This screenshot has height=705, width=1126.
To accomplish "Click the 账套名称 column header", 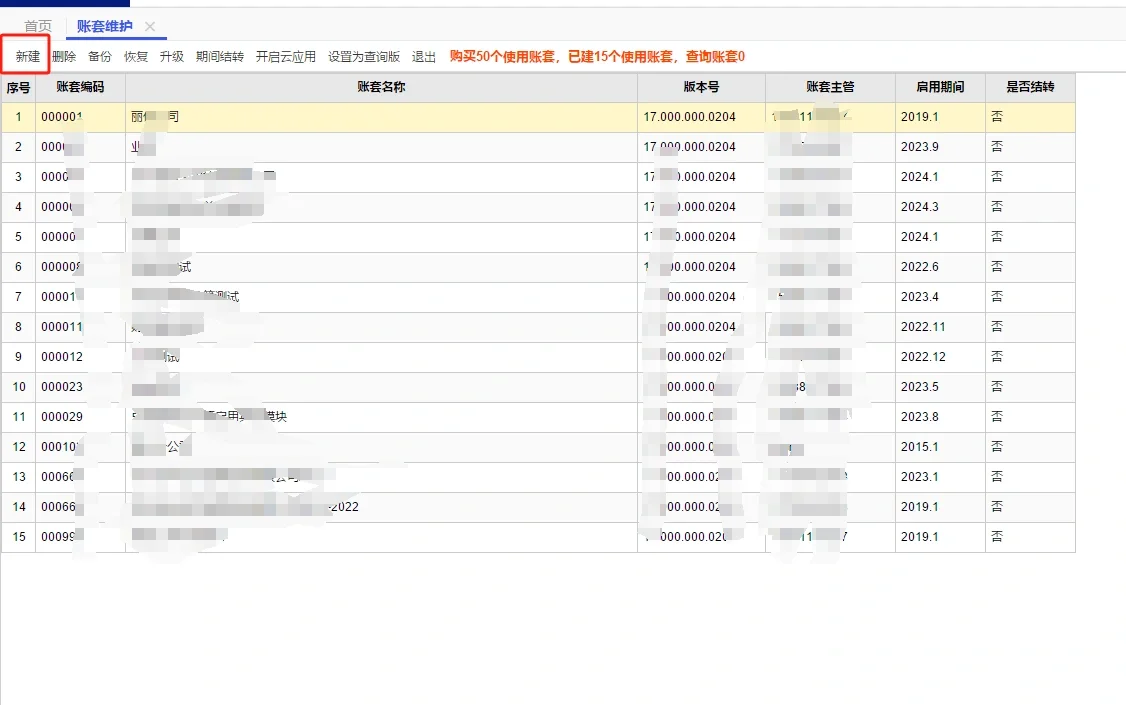I will (381, 87).
